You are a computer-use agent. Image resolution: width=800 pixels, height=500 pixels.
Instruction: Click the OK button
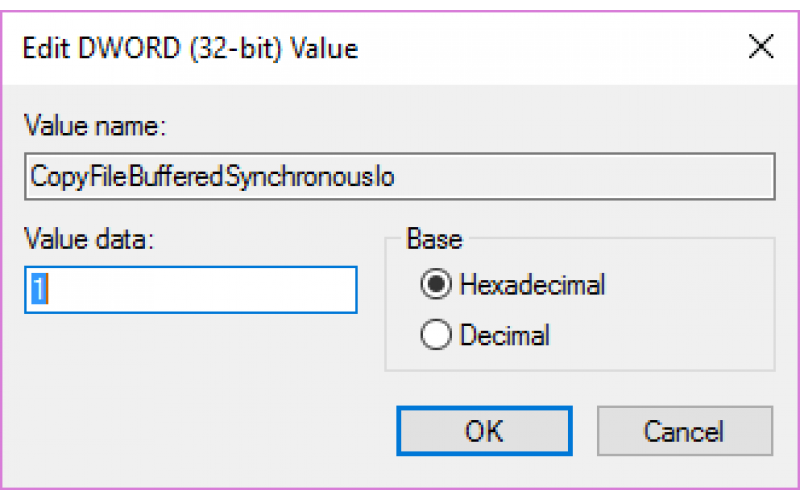point(484,431)
